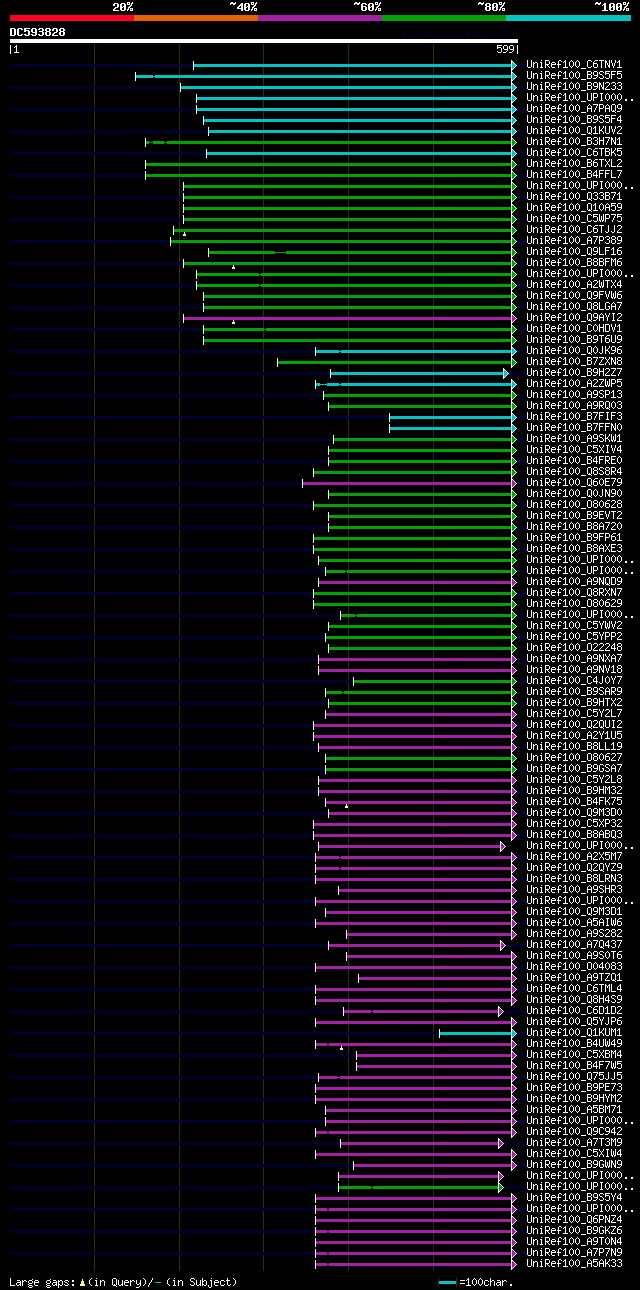Click the UniRef100_A9NQD9 entry

pyautogui.click(x=574, y=582)
